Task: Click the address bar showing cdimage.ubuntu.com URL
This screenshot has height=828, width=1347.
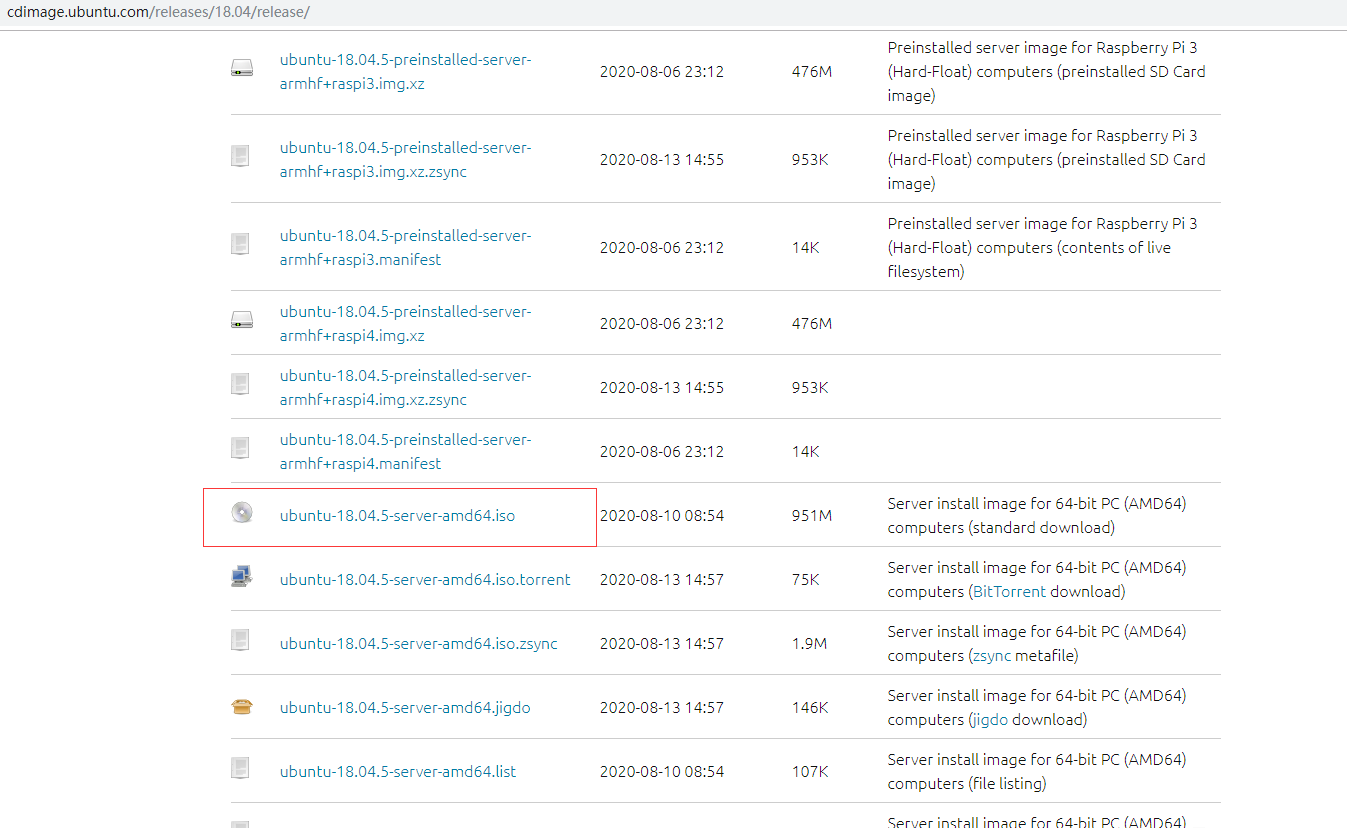Action: tap(673, 12)
